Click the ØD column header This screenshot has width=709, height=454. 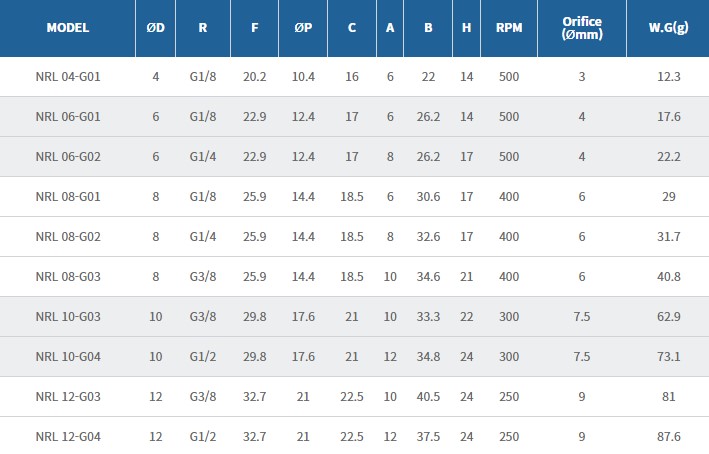coord(155,28)
